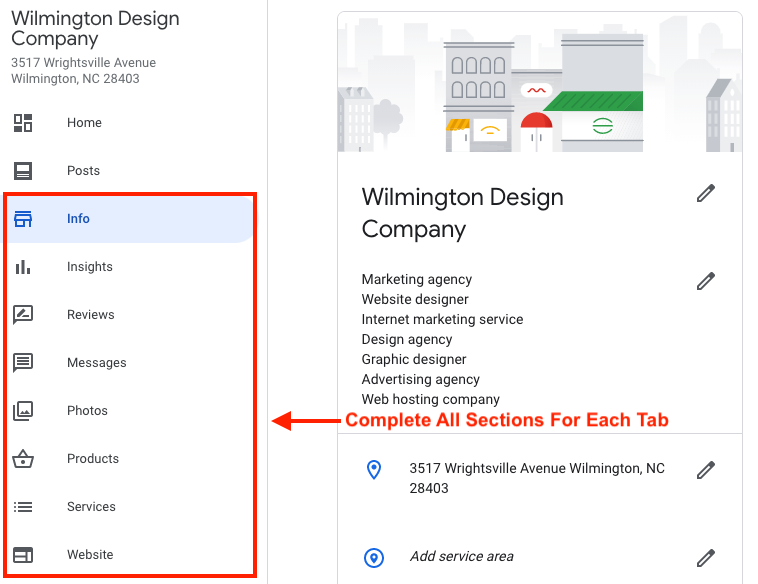The height and width of the screenshot is (584, 758).
Task: Click the Advertising agency category
Action: [421, 380]
